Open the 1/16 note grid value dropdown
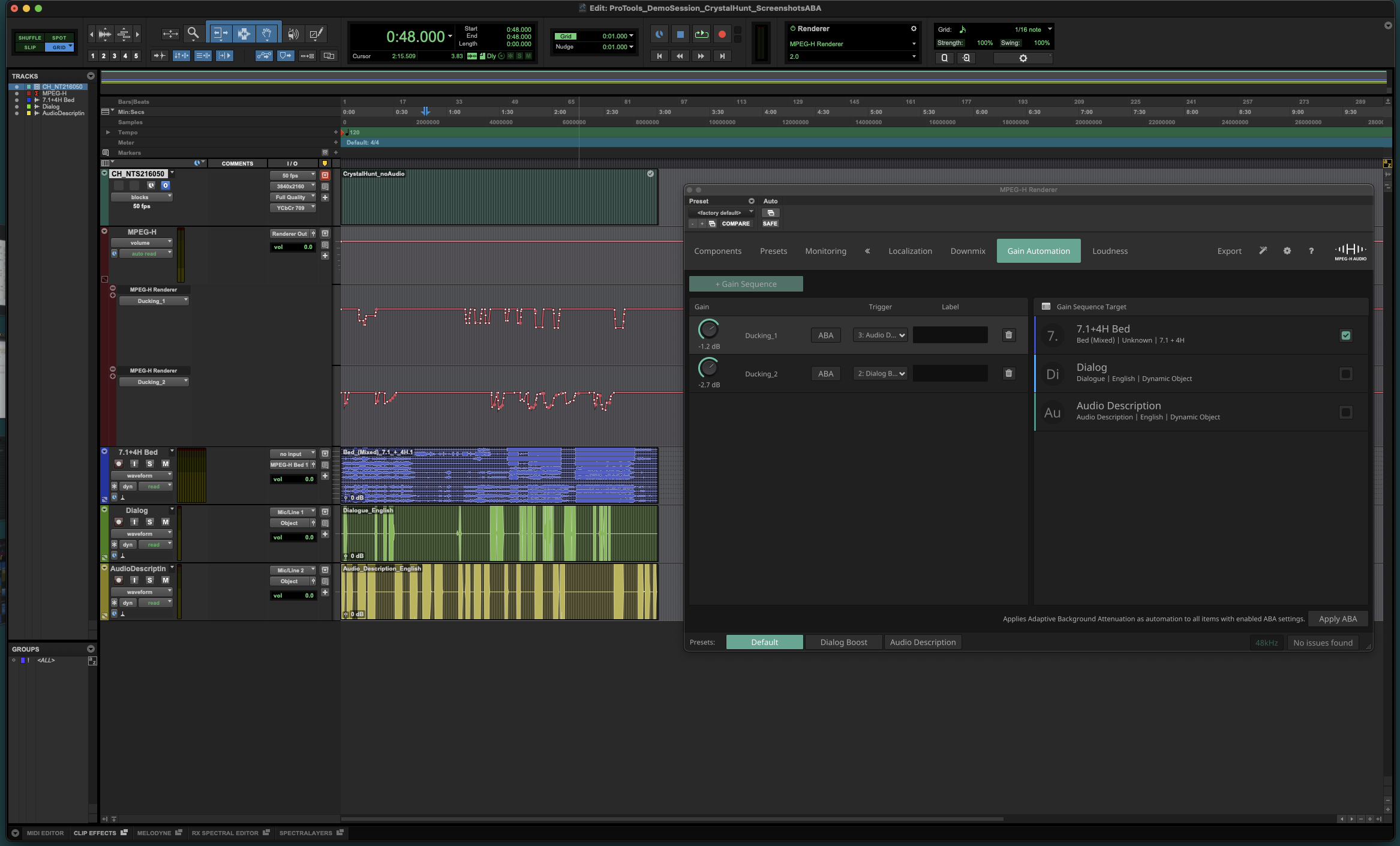Screen dimensions: 1400x846 (1032, 29)
